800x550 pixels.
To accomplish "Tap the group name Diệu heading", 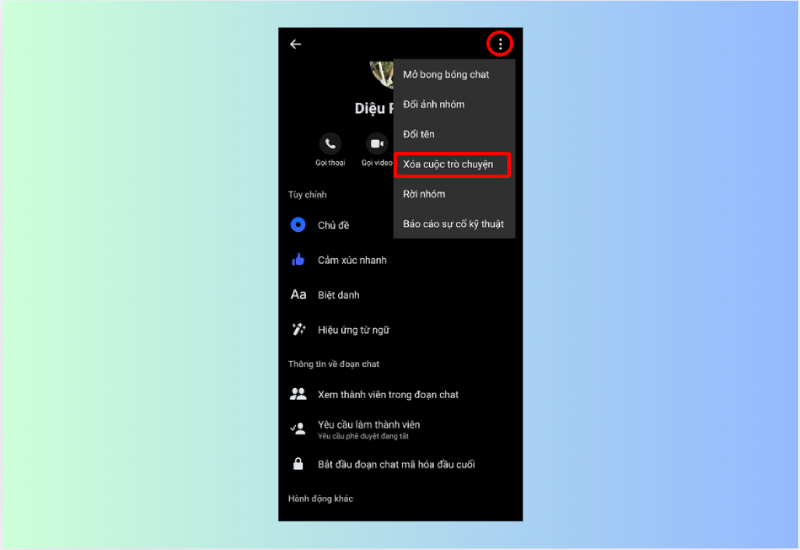I will coord(372,108).
